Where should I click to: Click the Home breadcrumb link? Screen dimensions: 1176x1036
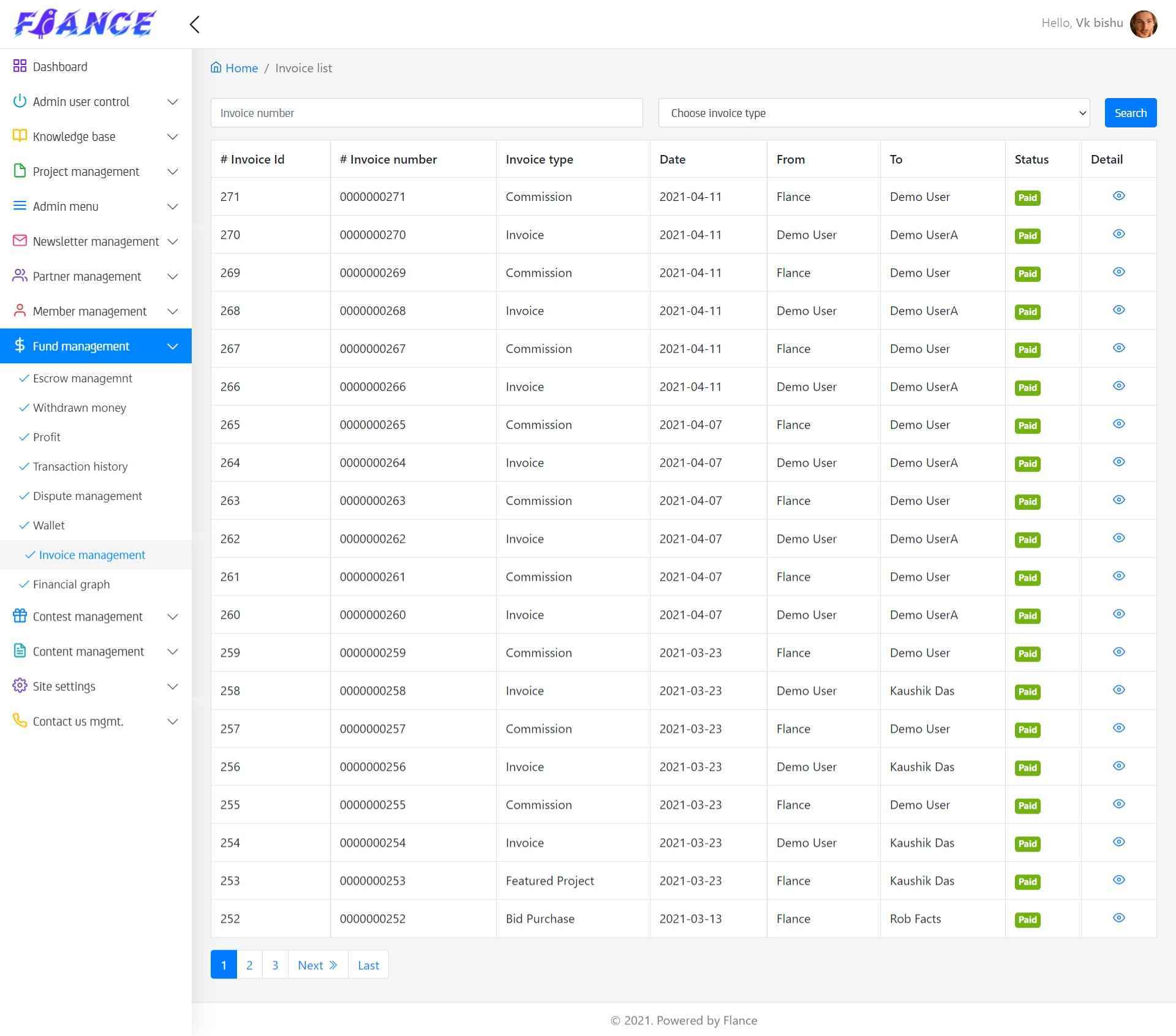pos(241,68)
